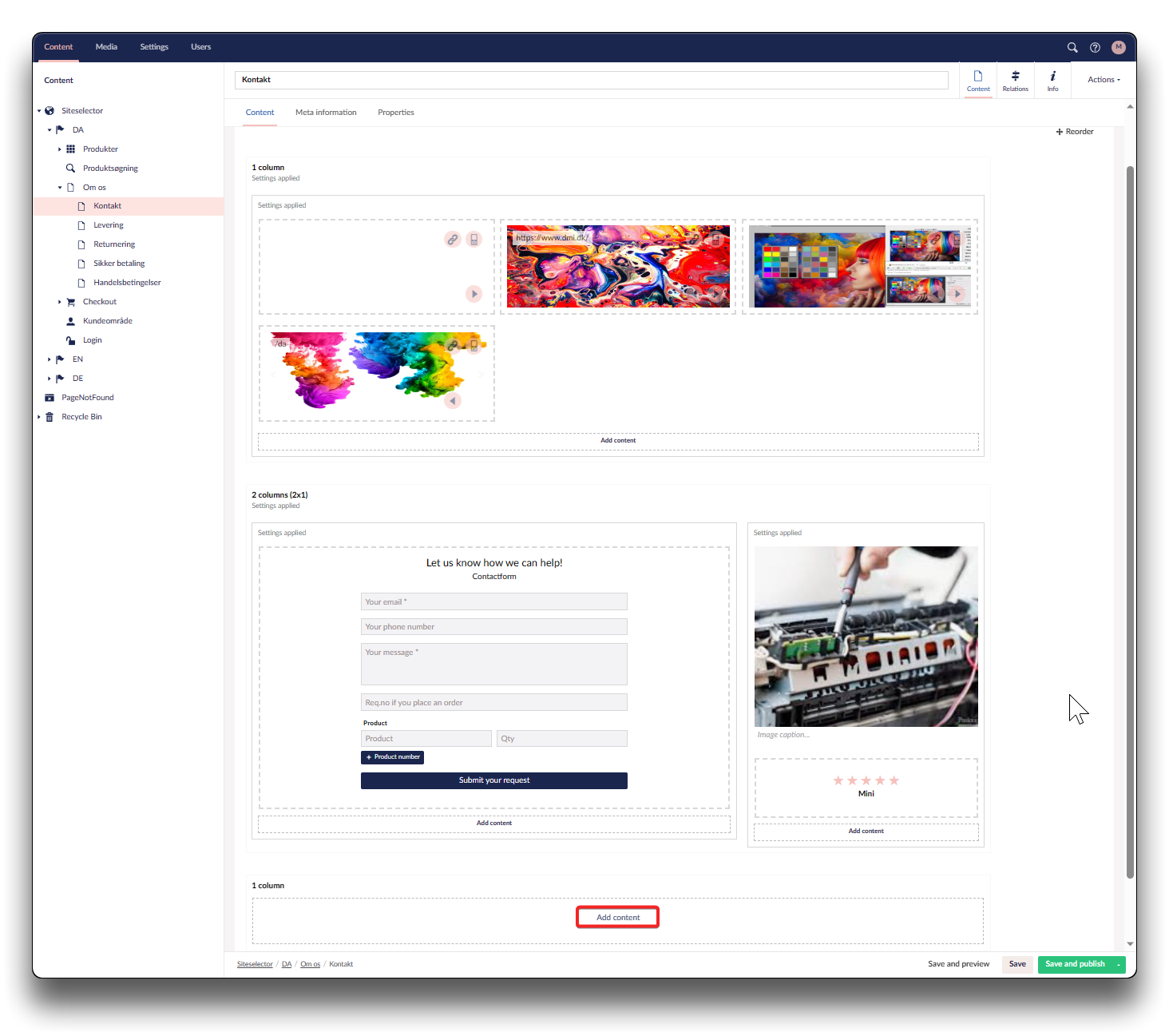Click the Kontakt page name field
Viewport: 1169px width, 1036px height.
tap(591, 80)
